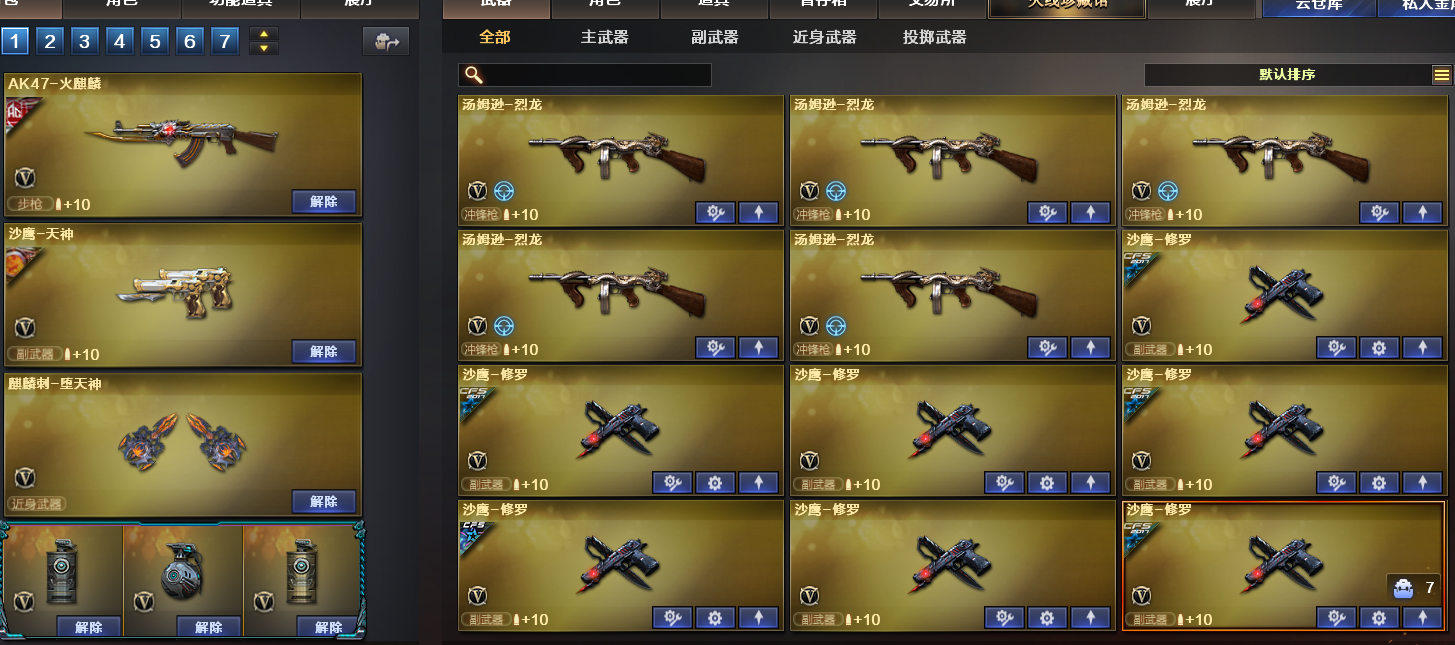Click 解除 on the AK47-火麒麟 card
The height and width of the screenshot is (645, 1455).
pyautogui.click(x=324, y=201)
